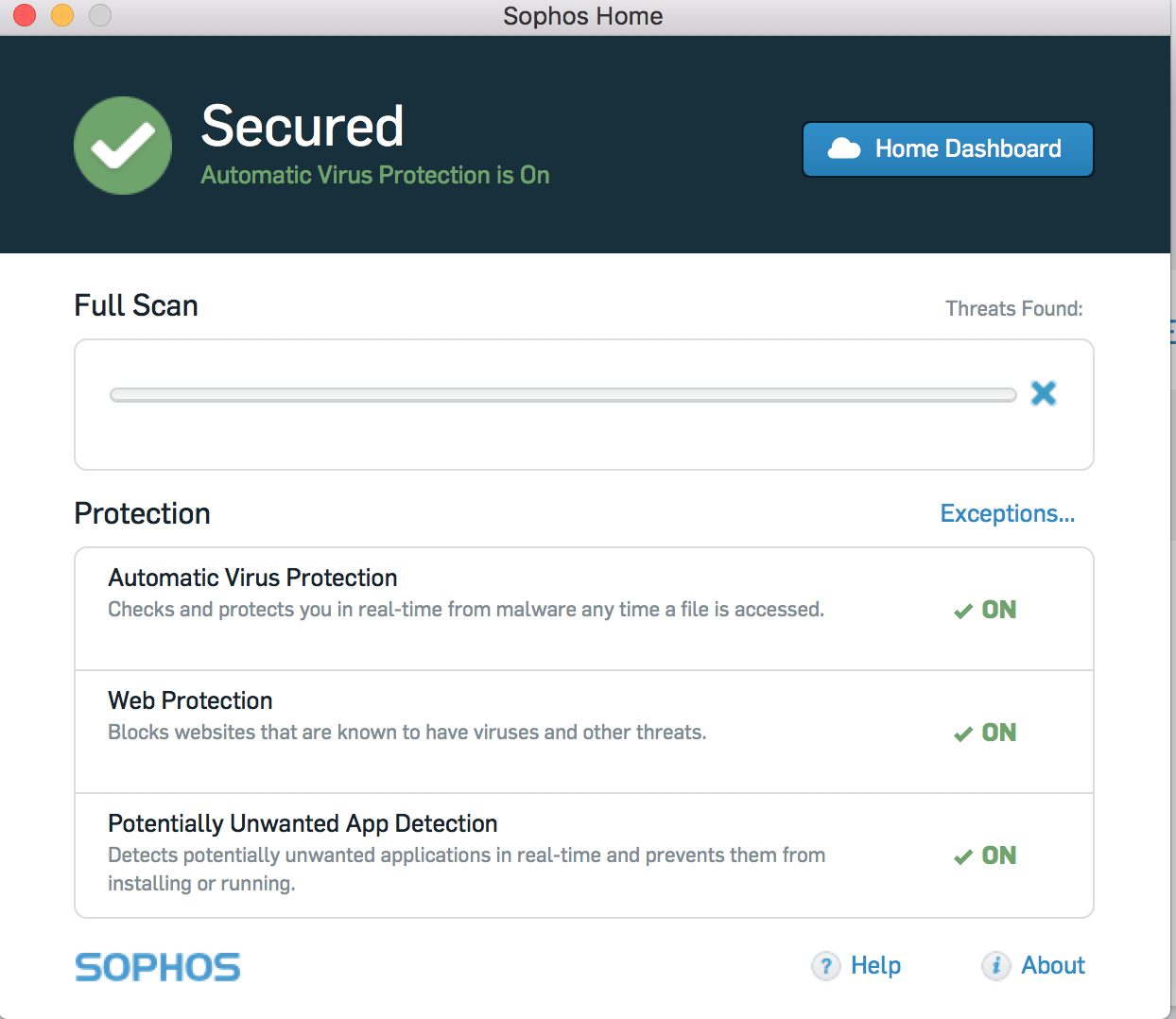Click the Threats Found label
The width and height of the screenshot is (1176, 1019).
[1013, 308]
